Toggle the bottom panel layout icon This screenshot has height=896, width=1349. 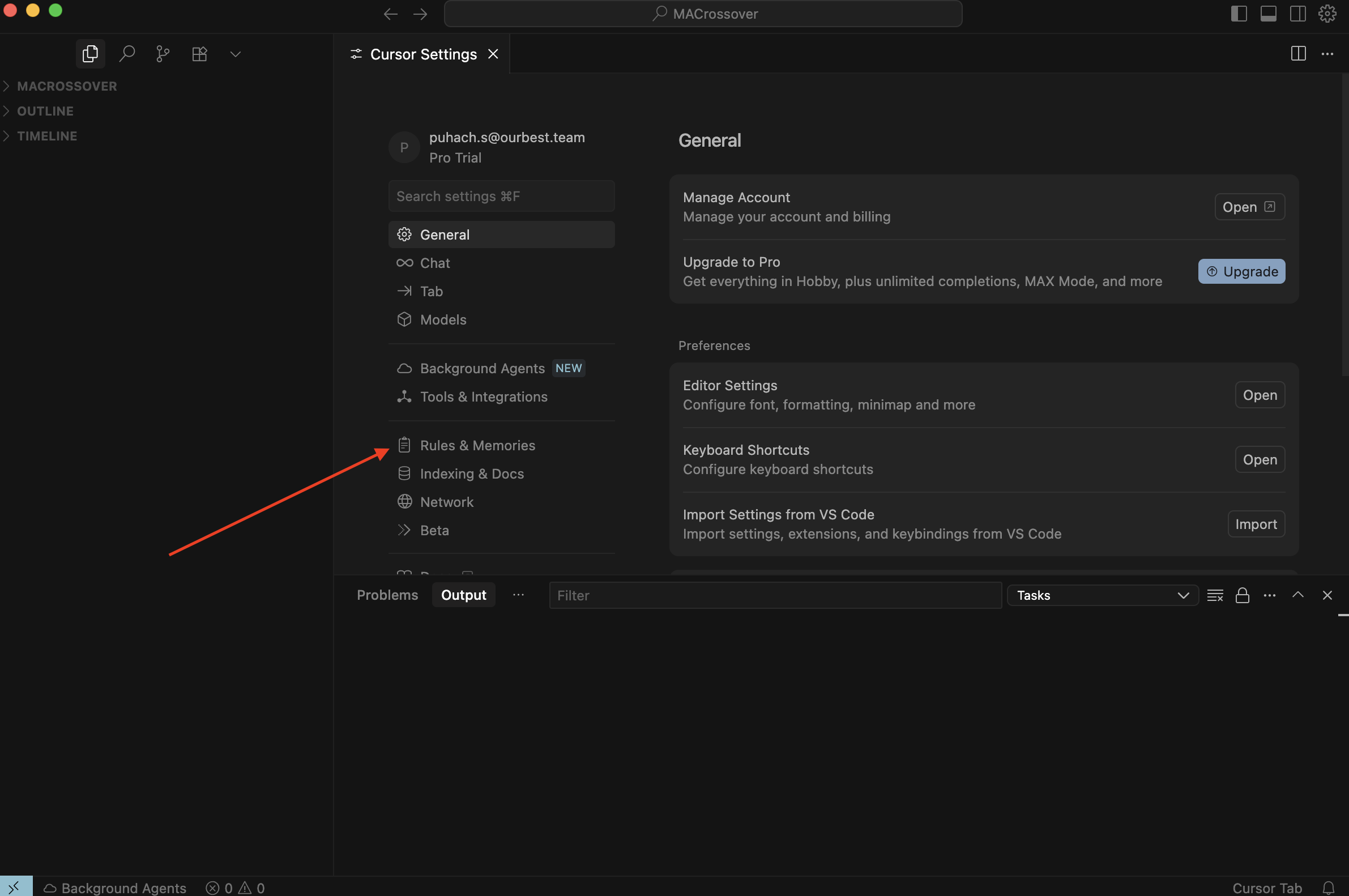(1268, 14)
